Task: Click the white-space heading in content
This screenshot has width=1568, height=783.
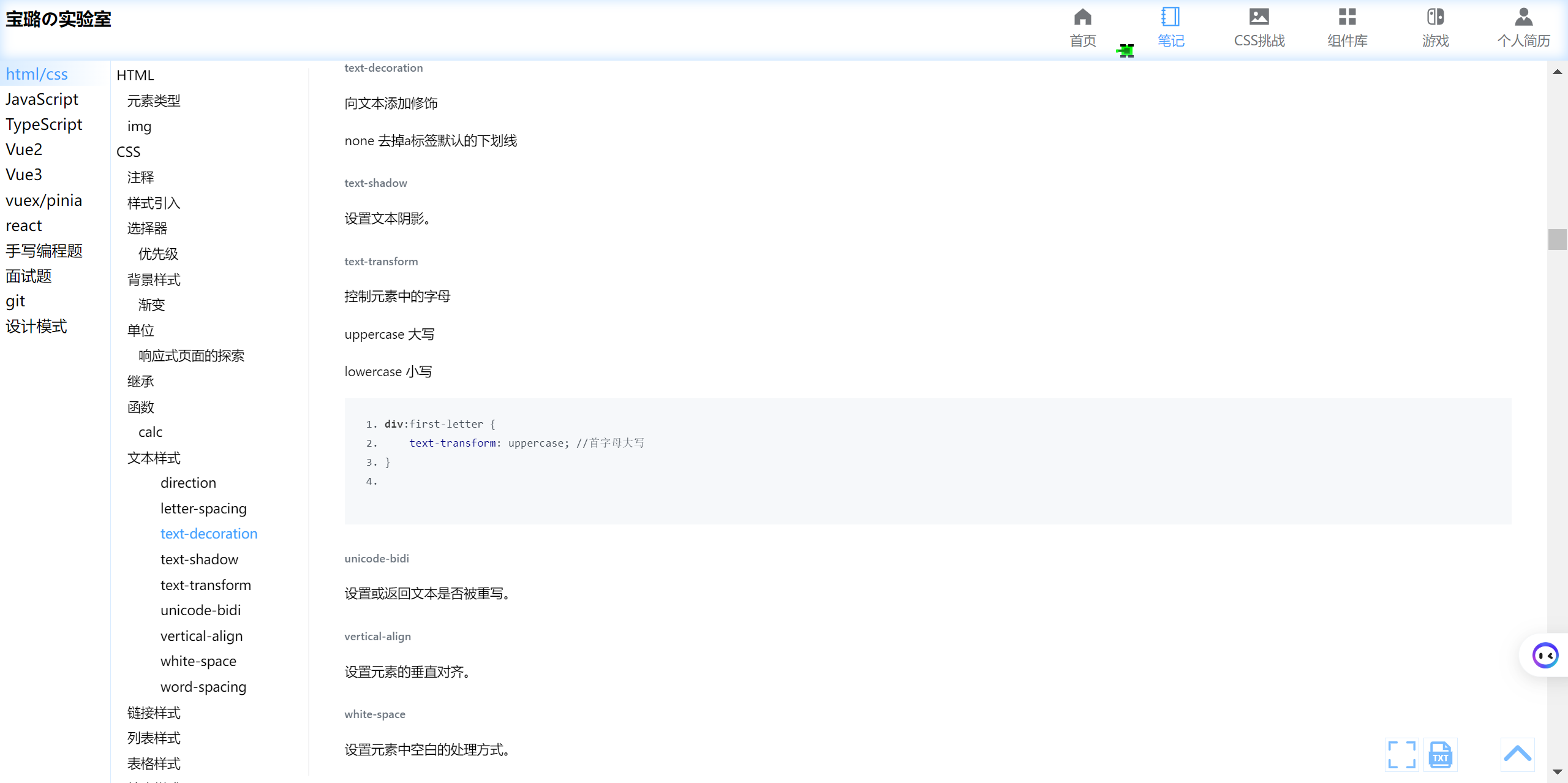Action: (375, 714)
